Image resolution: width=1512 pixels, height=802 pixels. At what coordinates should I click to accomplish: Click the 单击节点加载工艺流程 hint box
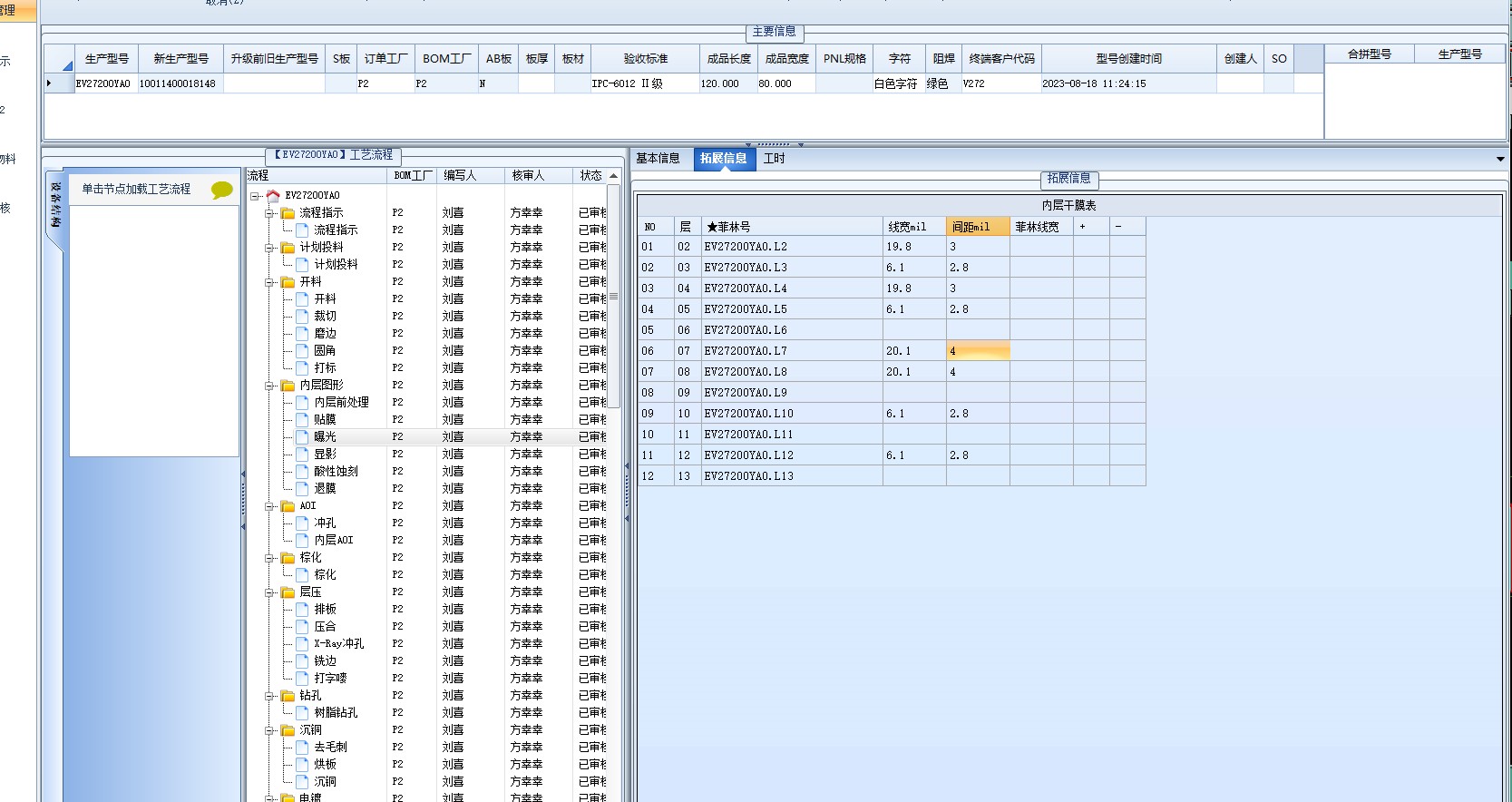pos(154,190)
